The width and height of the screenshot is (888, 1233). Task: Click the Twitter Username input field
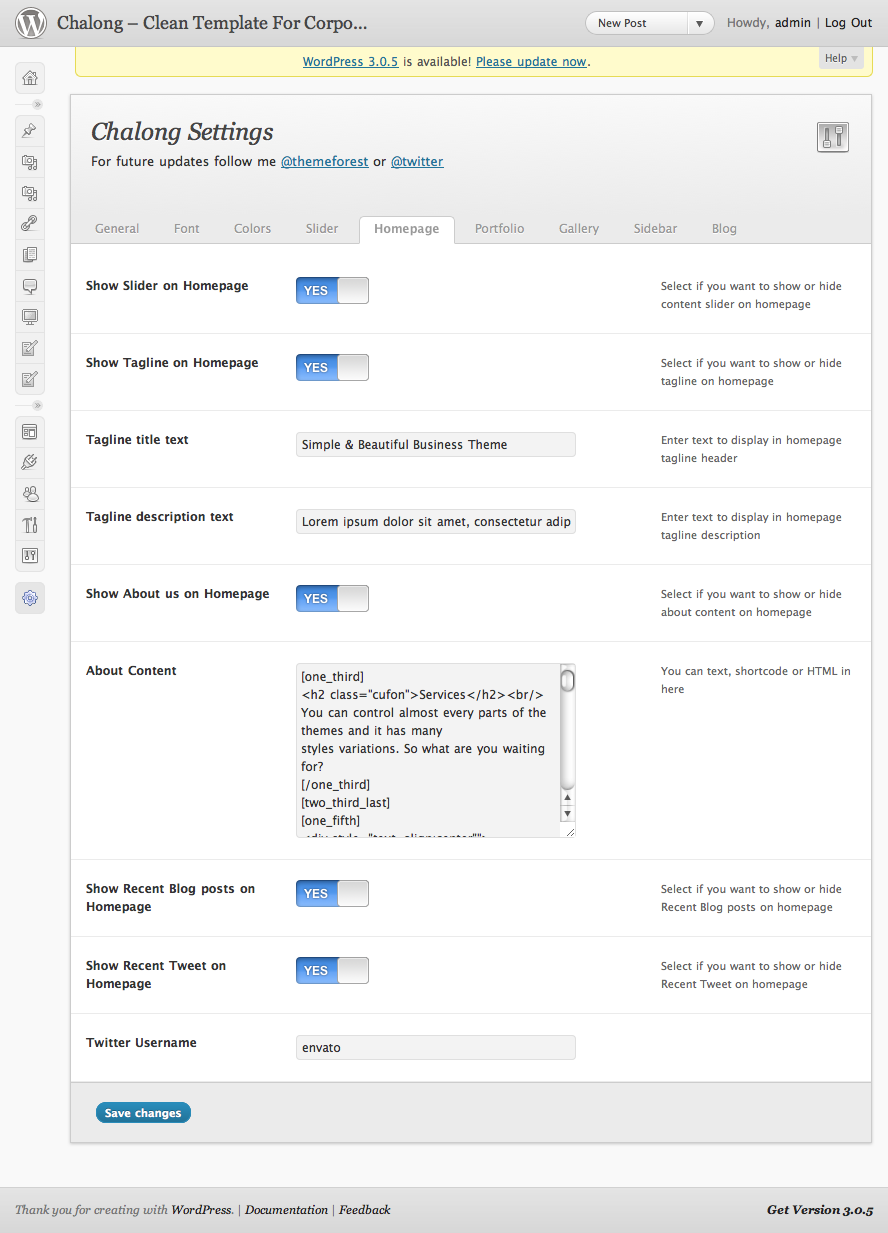[435, 1047]
